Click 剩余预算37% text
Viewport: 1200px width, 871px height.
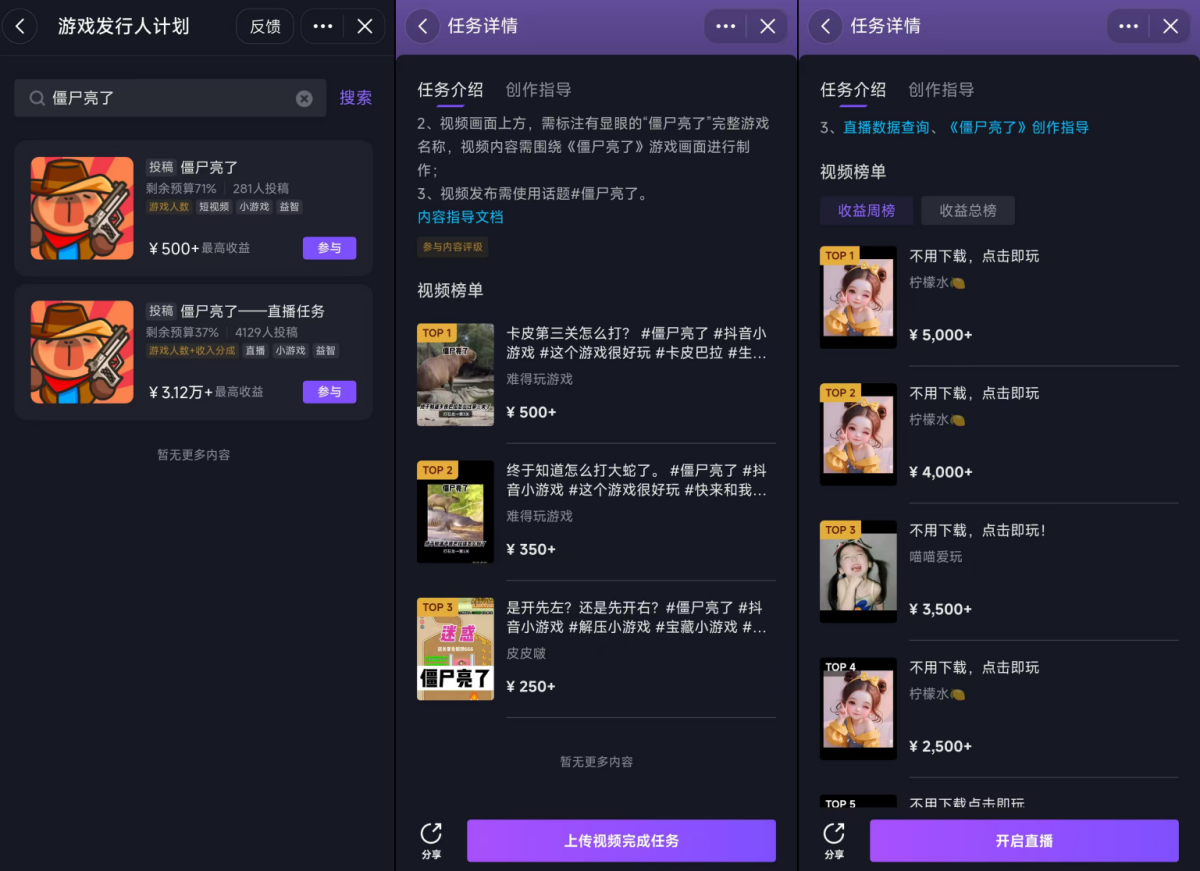(182, 332)
